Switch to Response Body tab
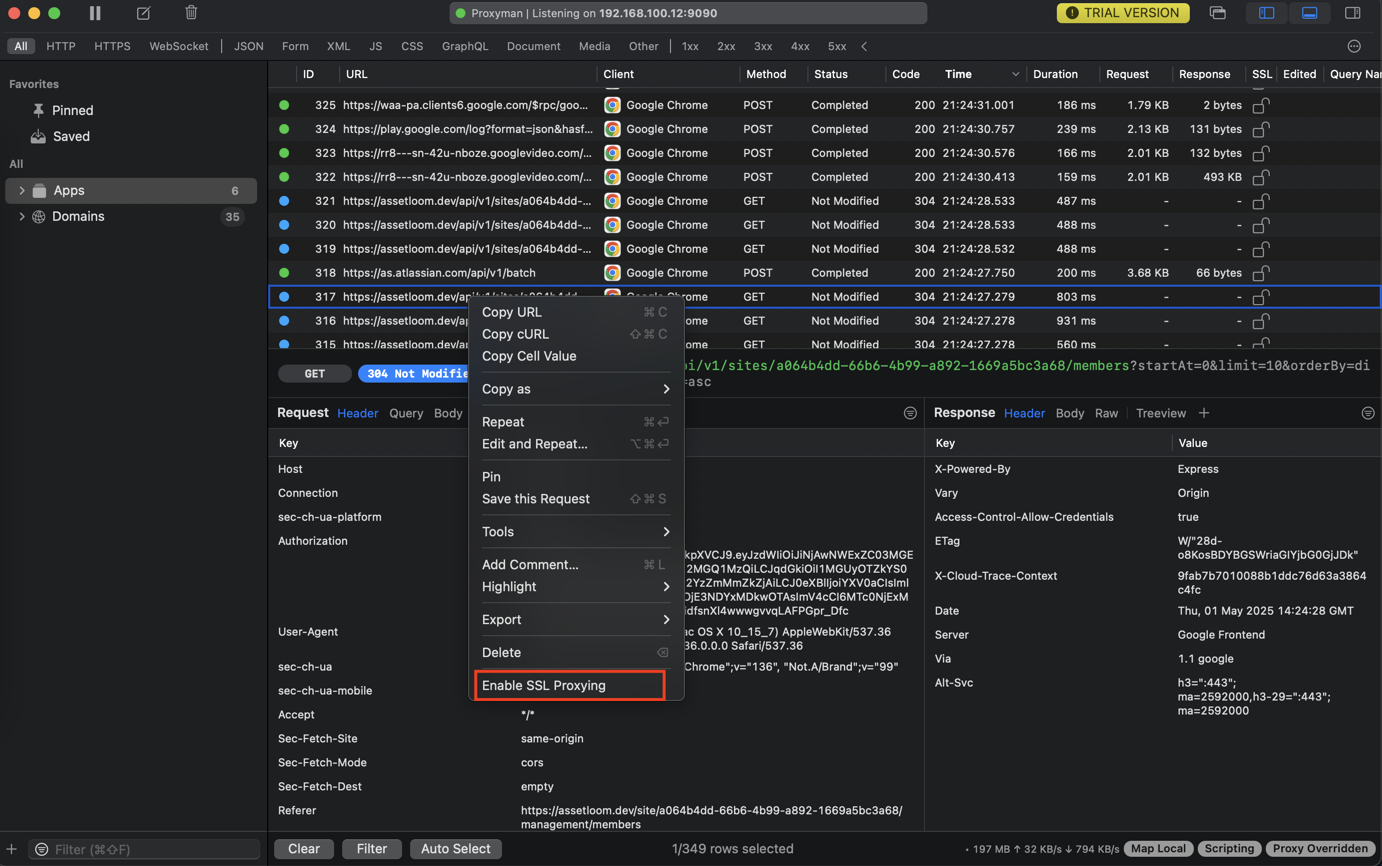 click(x=1069, y=413)
